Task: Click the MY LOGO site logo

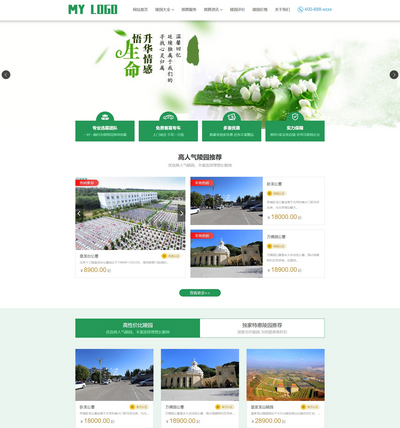Action: point(93,9)
